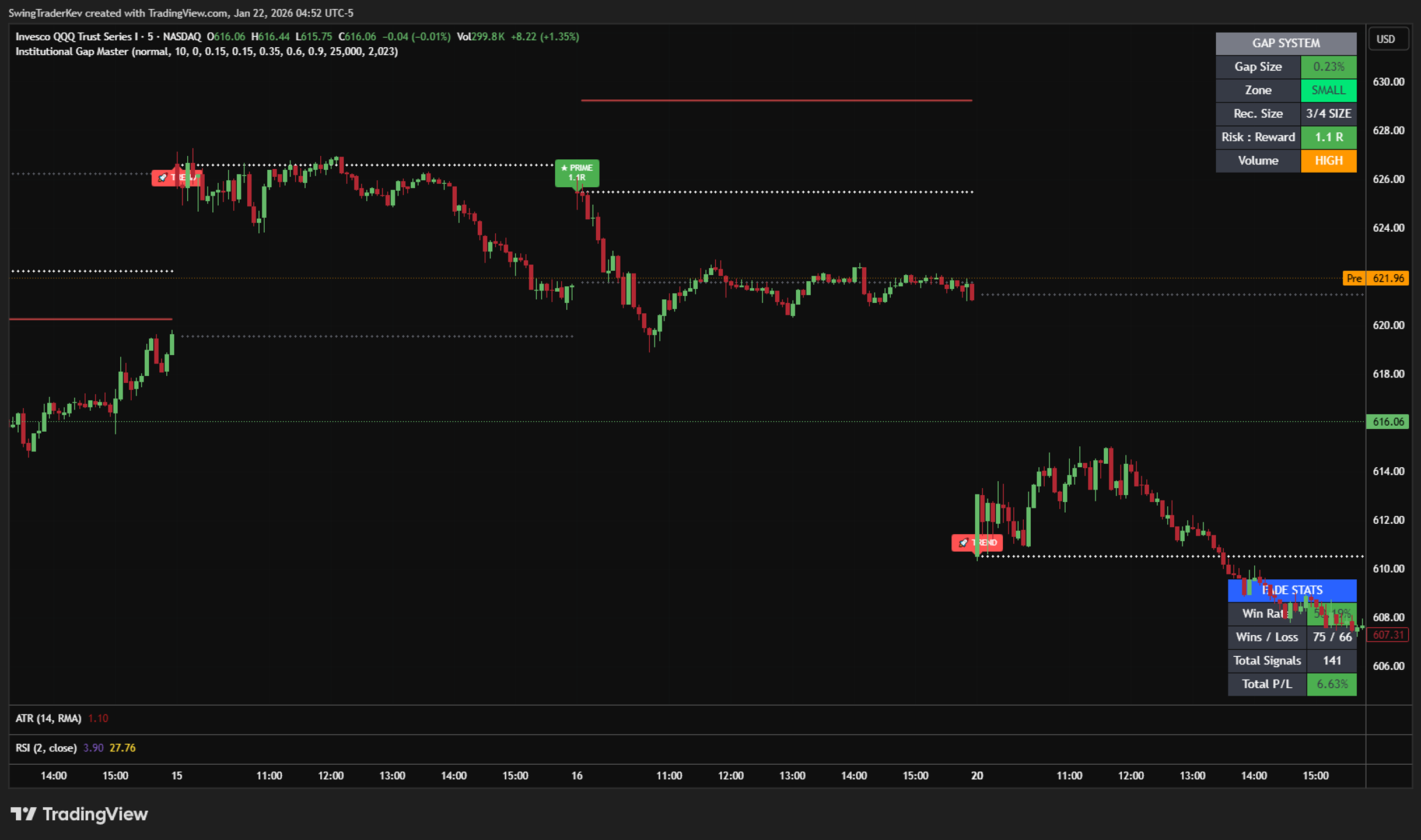
Task: Click the Zone row label
Action: click(x=1258, y=90)
